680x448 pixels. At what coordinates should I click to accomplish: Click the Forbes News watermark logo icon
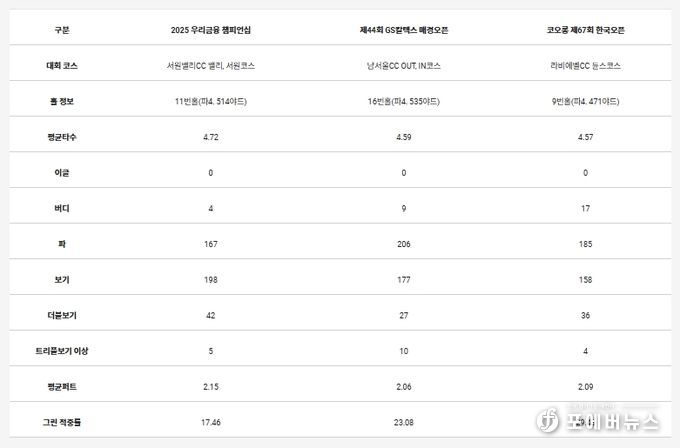[x=546, y=418]
